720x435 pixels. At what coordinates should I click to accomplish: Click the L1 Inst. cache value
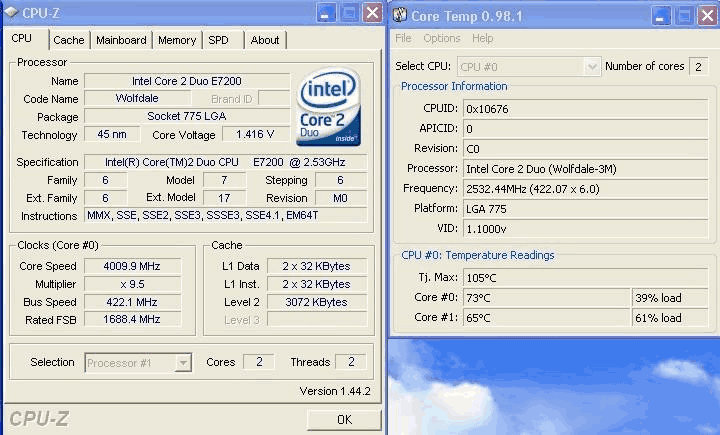(x=317, y=284)
